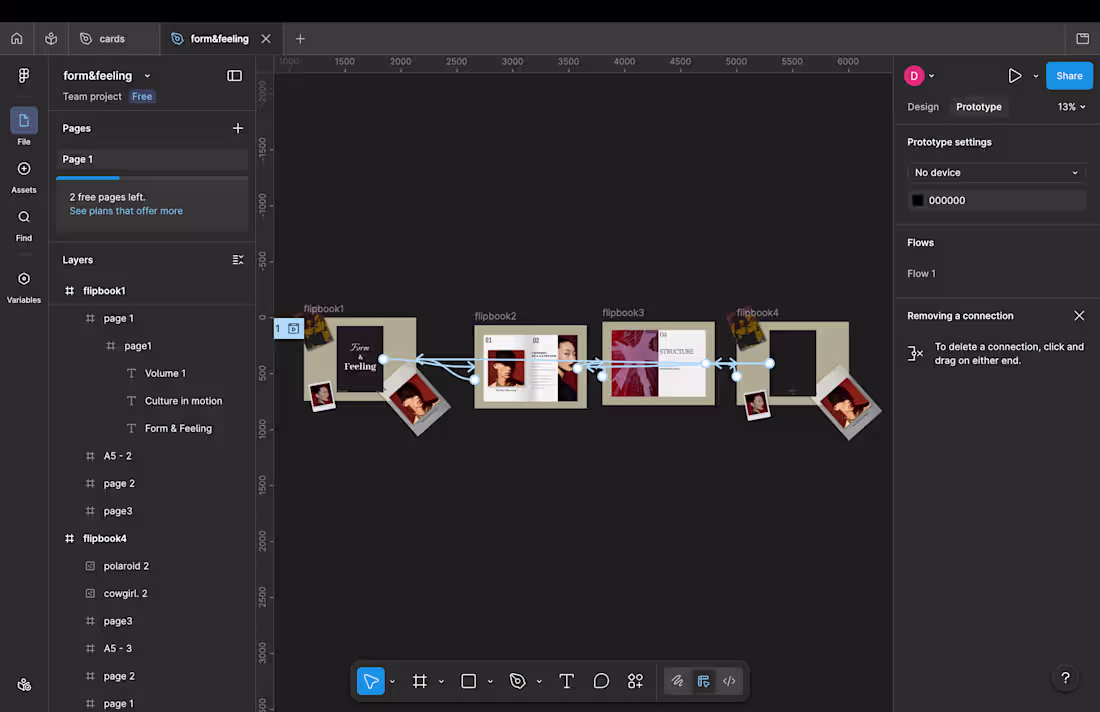
Task: Switch to the cards file tab
Action: (x=110, y=38)
